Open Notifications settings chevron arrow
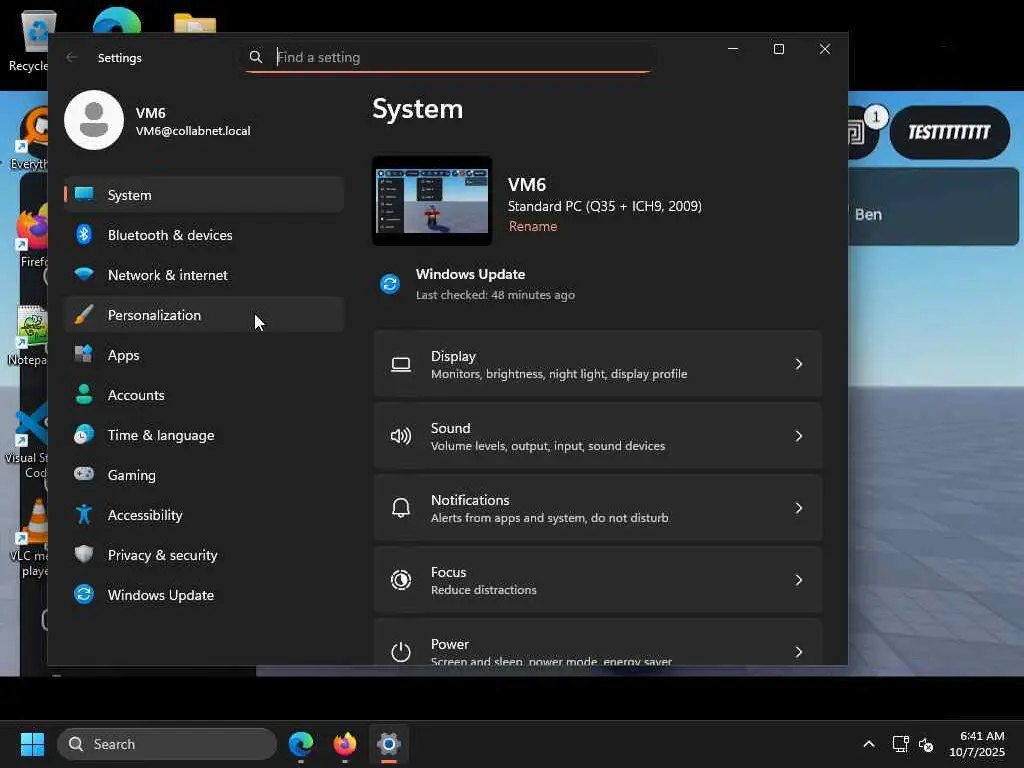This screenshot has width=1024, height=768. coord(798,508)
